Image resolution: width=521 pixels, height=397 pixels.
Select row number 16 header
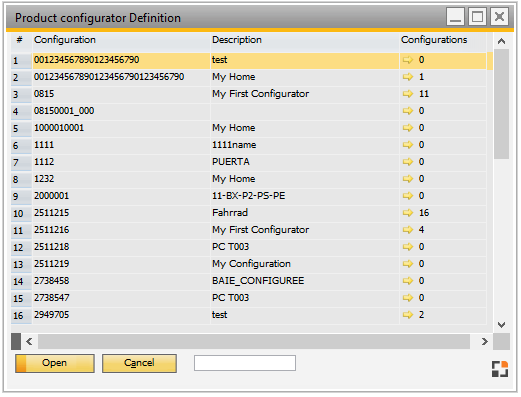click(x=21, y=316)
